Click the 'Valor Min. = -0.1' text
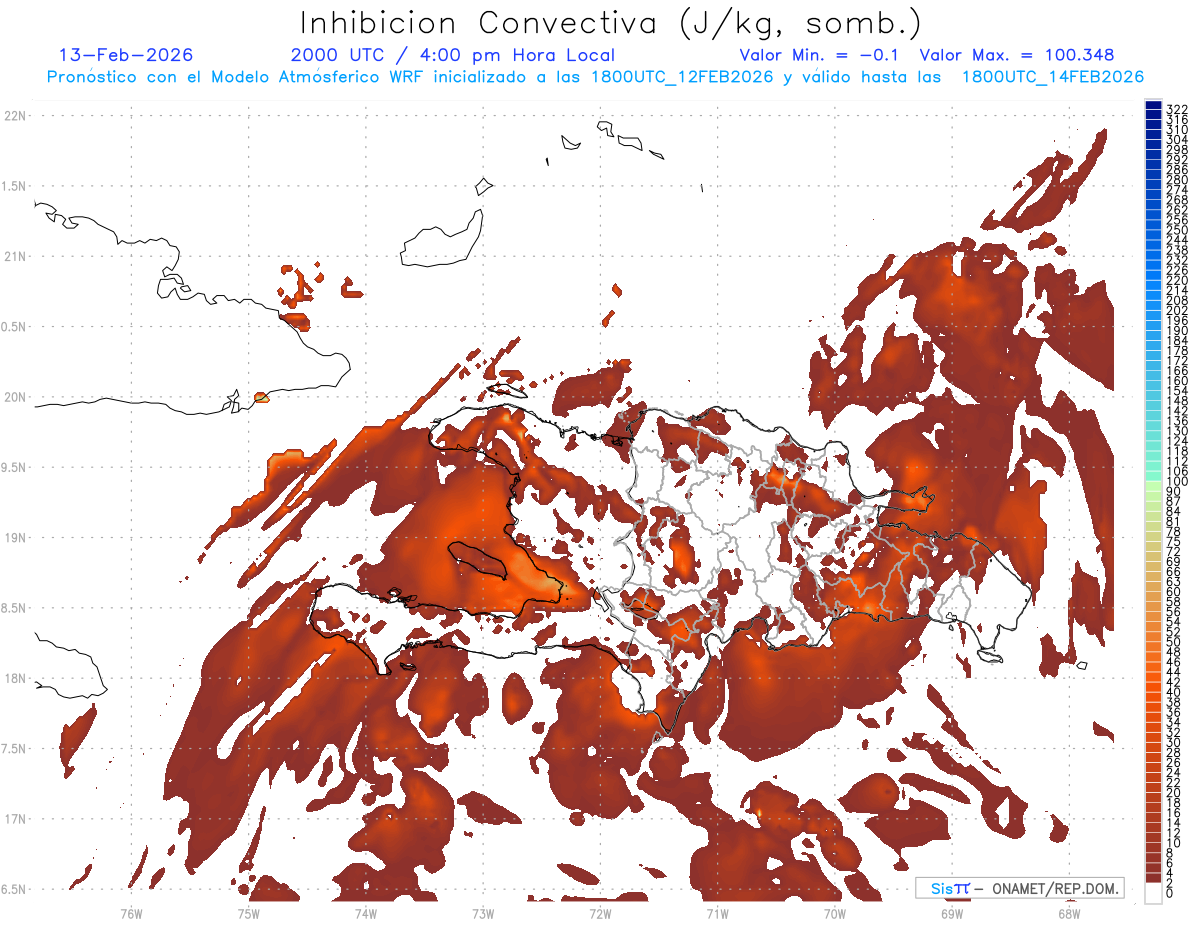Viewport: 1200px width, 927px height. 819,55
